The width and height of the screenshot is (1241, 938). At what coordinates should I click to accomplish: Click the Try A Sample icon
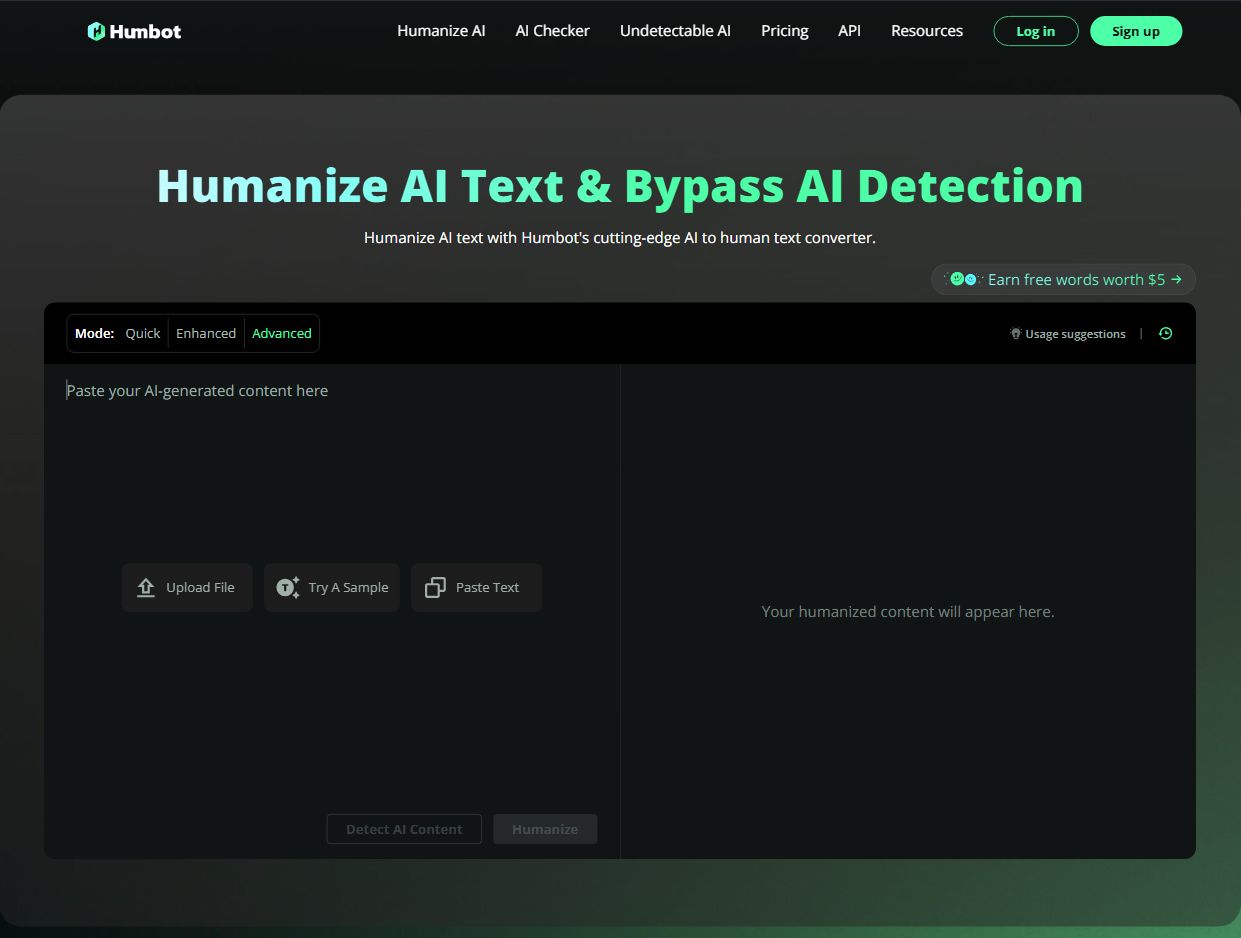point(288,588)
